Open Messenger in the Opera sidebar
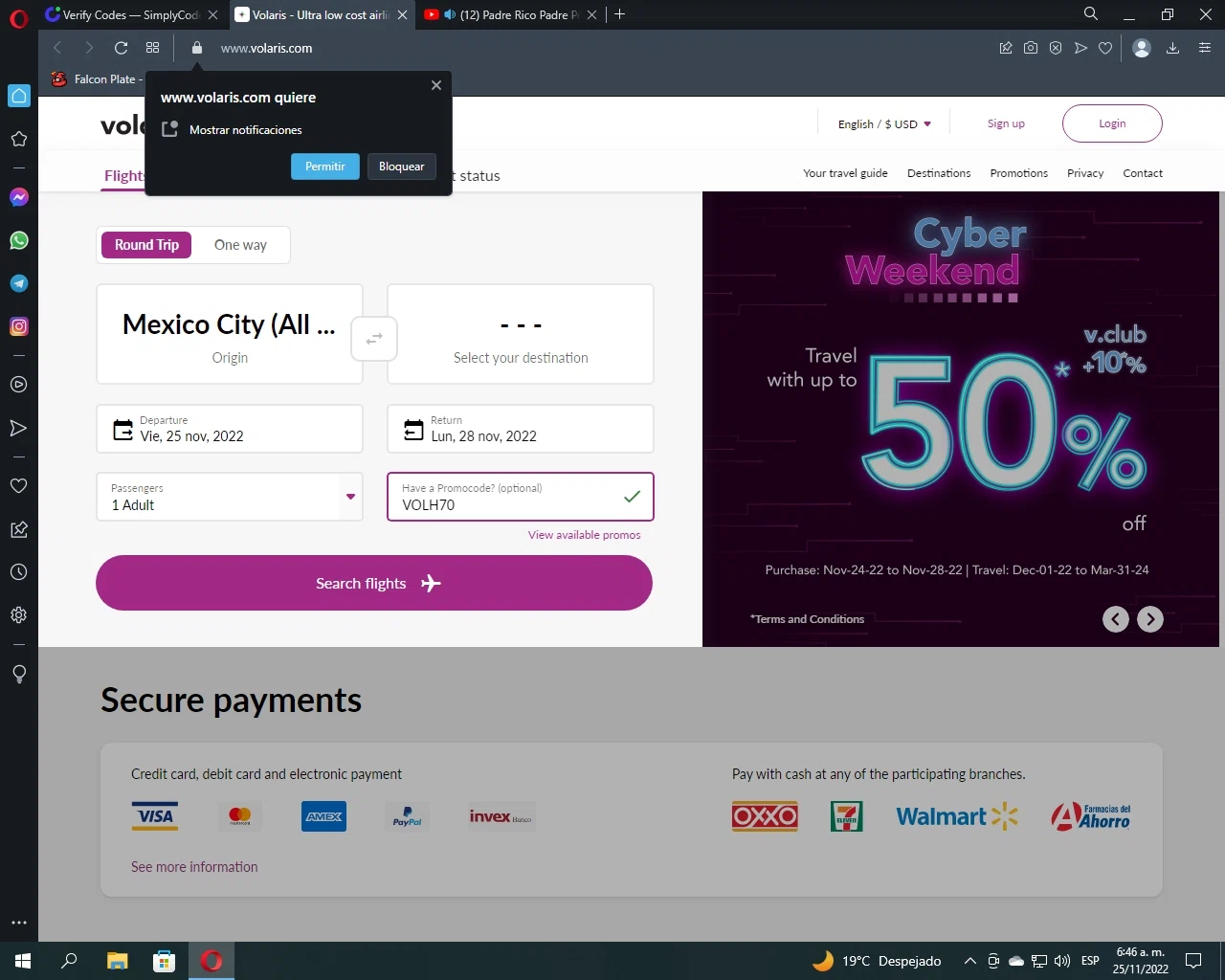1225x980 pixels. tap(18, 197)
